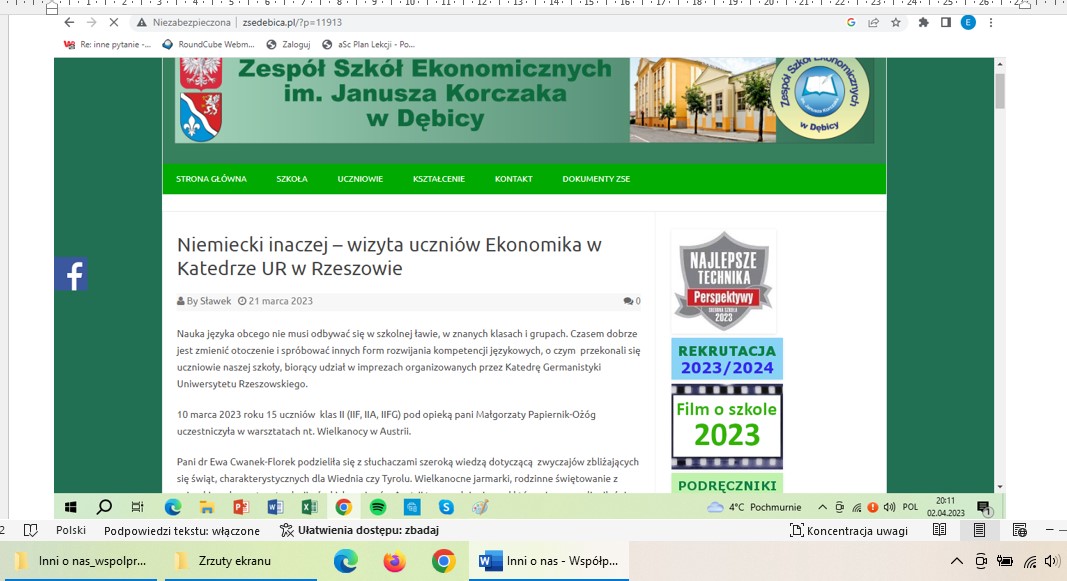1067x581 pixels.
Task: Toggle Koncentracja uwagi focus mode
Action: [848, 531]
